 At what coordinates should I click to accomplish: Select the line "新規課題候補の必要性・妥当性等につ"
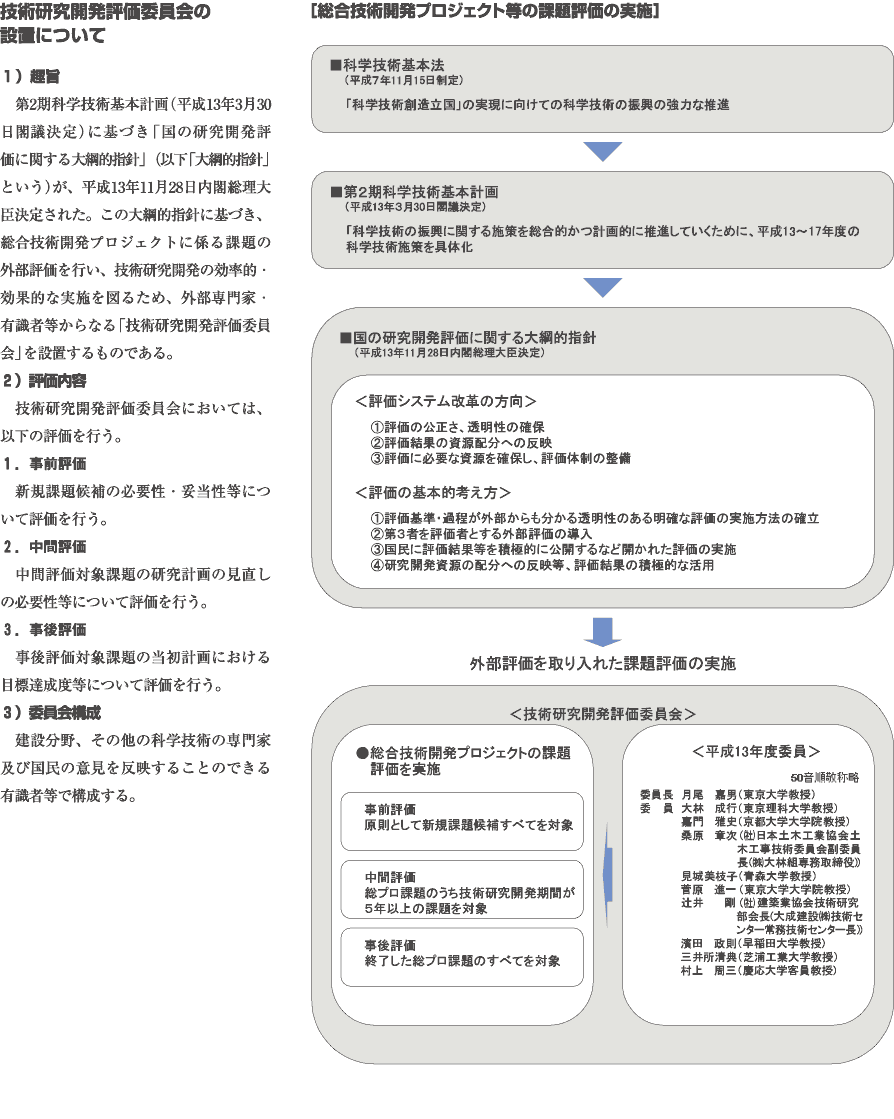143,492
